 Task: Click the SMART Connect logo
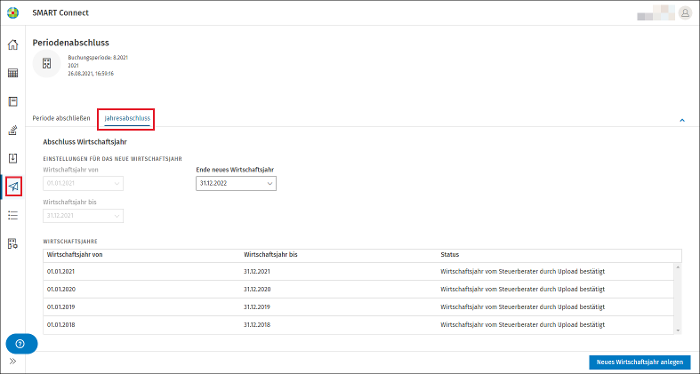[13, 12]
